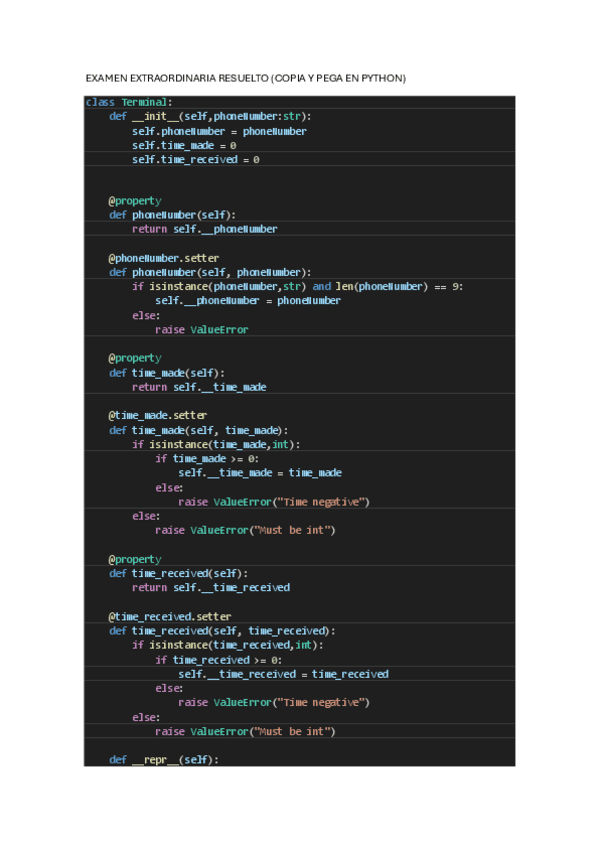Select the 'def __init__(self,phoneNumber:str):' line
The width and height of the screenshot is (599, 848).
pyautogui.click(x=210, y=116)
